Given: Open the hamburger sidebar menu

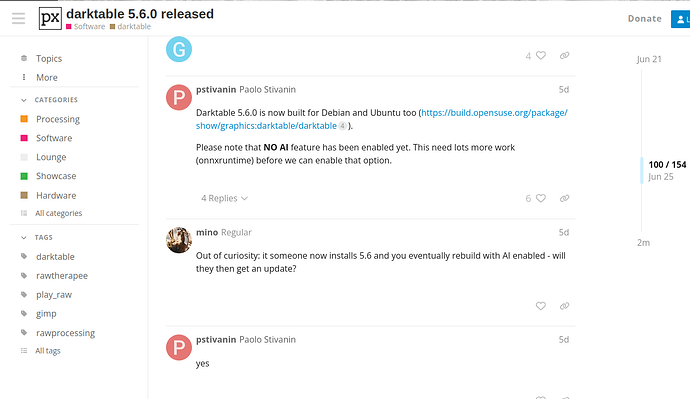Looking at the screenshot, I should click(x=18, y=18).
